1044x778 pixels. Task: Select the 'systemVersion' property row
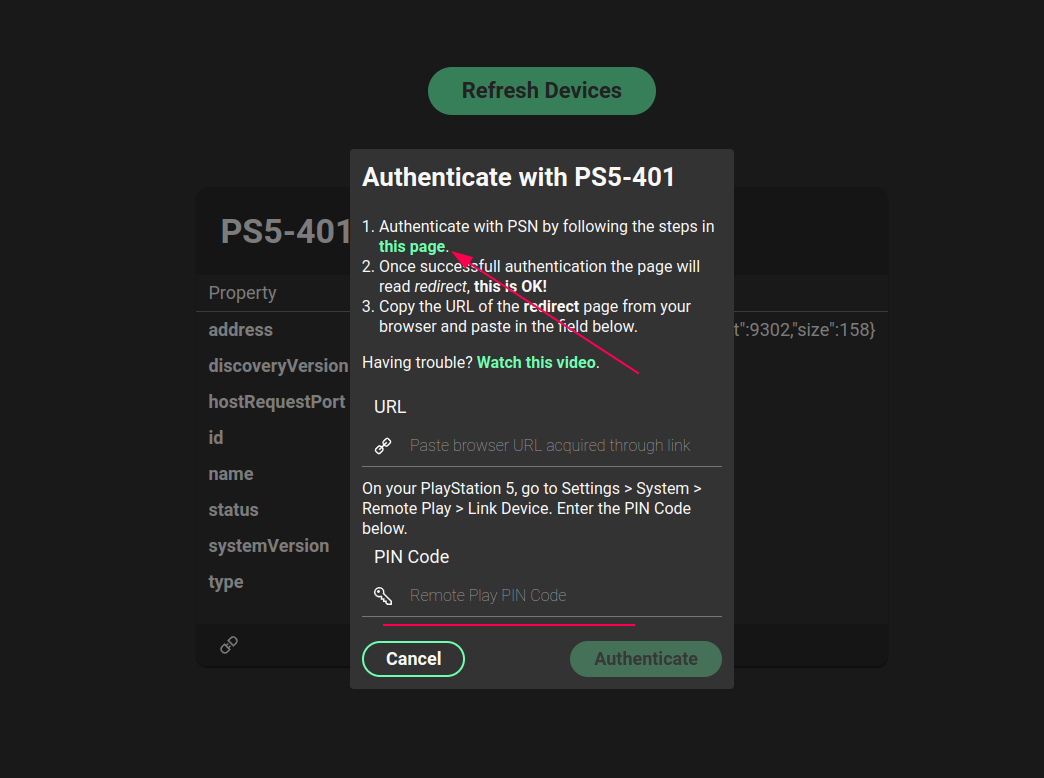pos(541,546)
